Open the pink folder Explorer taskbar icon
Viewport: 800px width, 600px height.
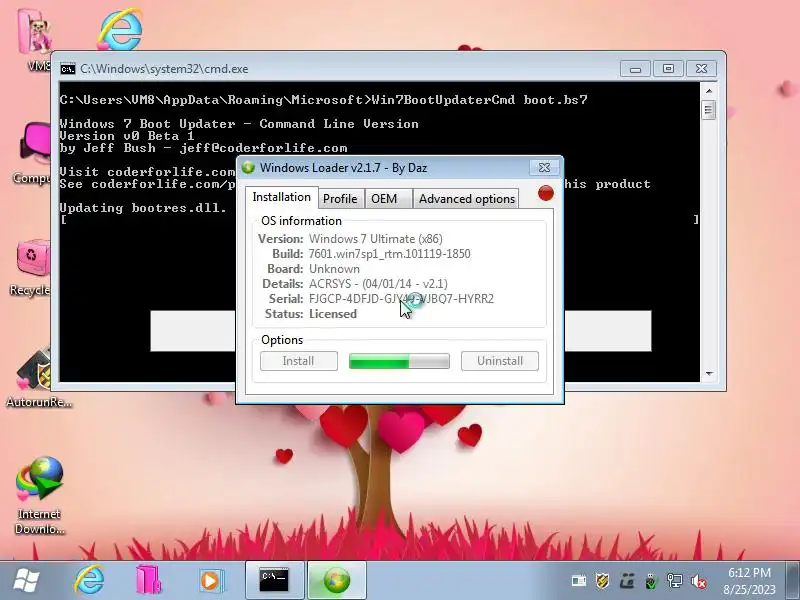pos(148,580)
